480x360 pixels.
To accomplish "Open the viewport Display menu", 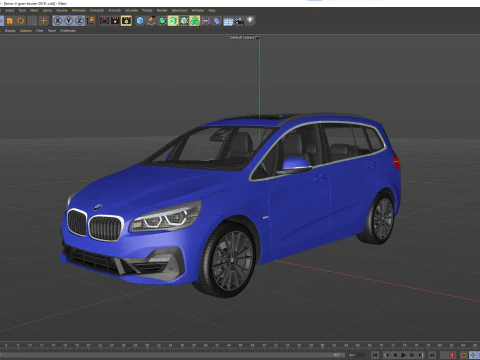I will [10, 31].
